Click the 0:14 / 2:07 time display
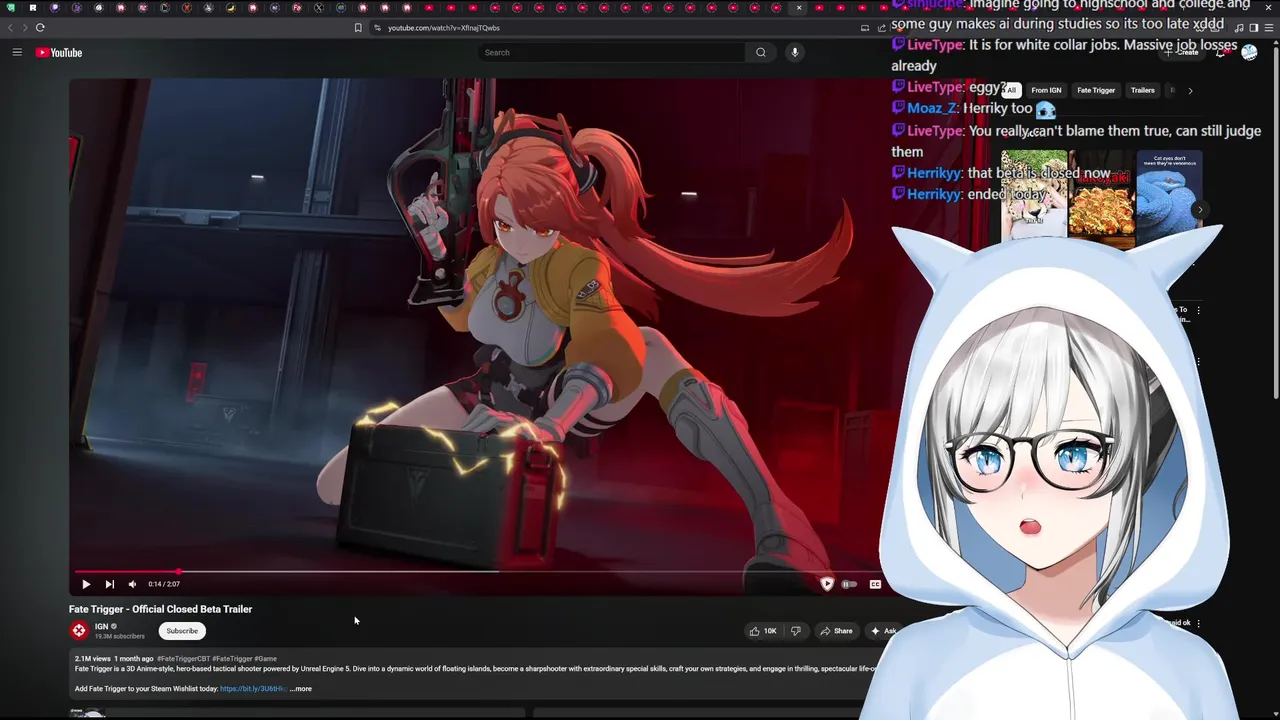Screen dimensions: 1280x720 [x=164, y=584]
